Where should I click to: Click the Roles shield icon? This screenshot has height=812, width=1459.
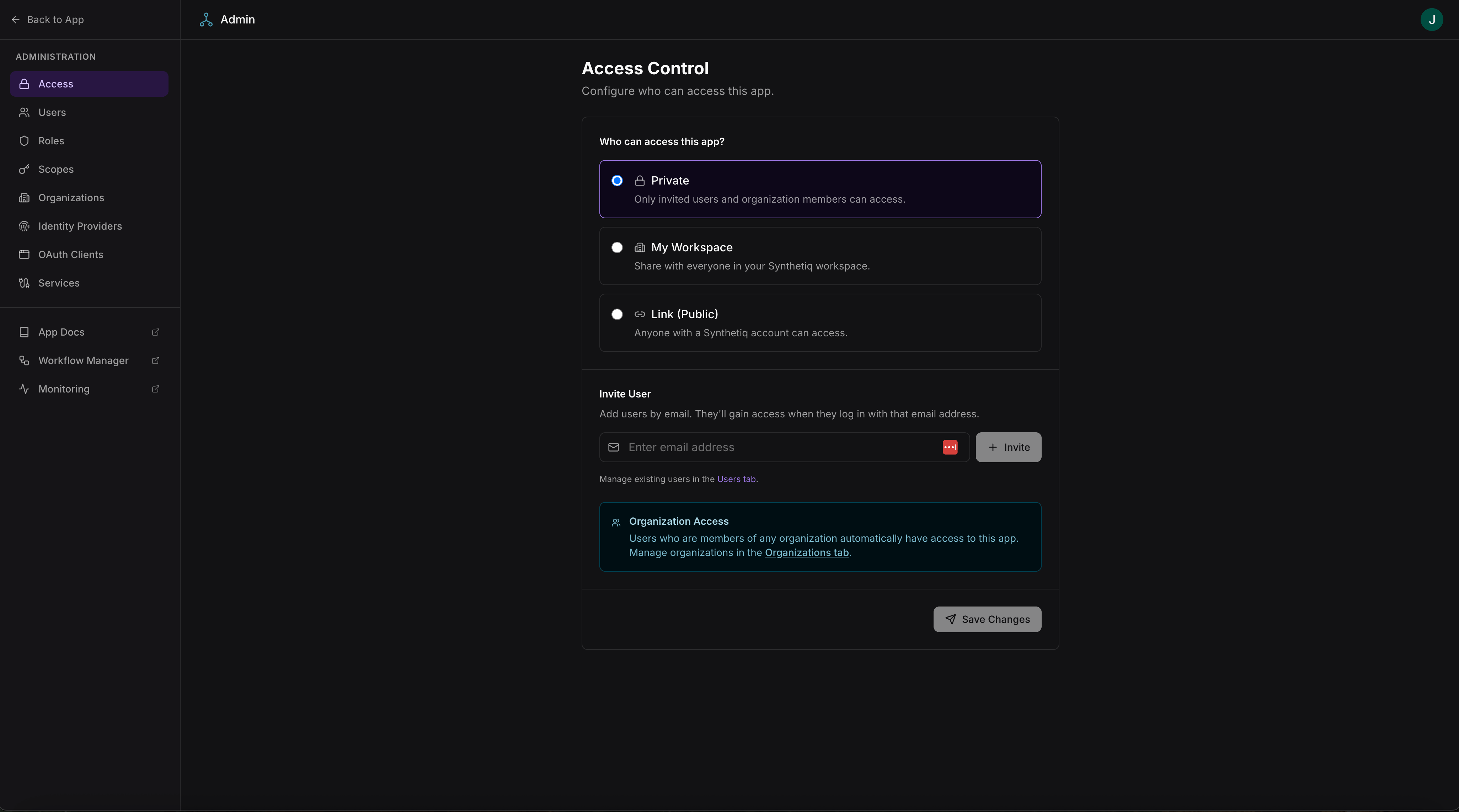tap(24, 140)
